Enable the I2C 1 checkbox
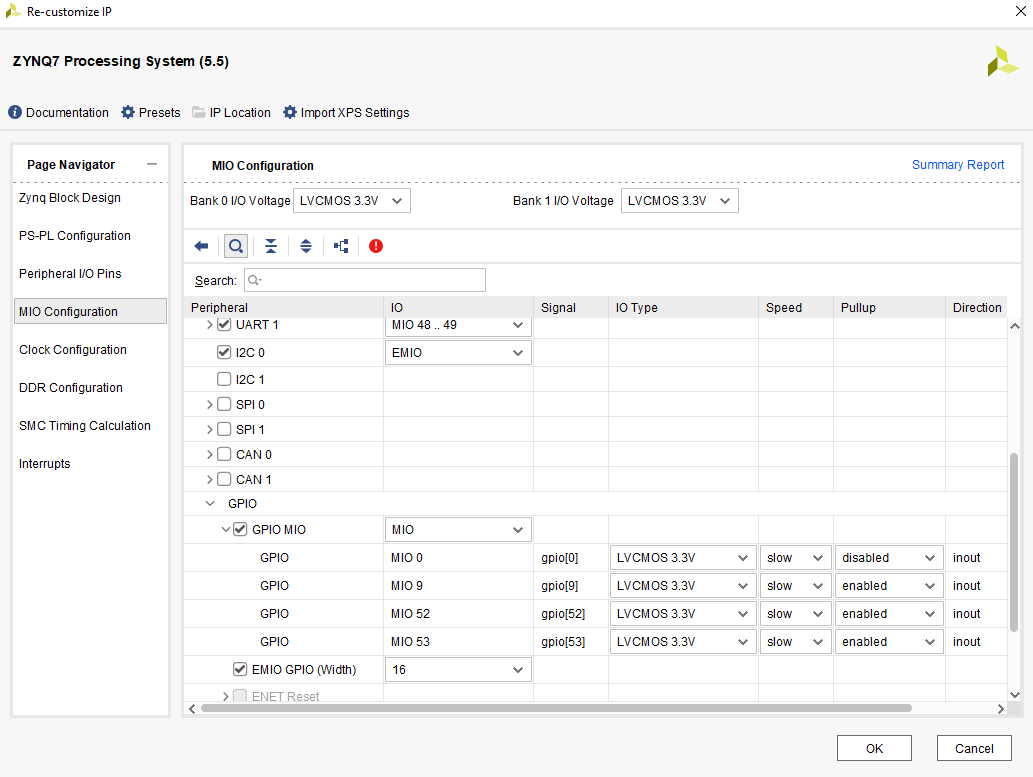The width and height of the screenshot is (1033, 777). pos(224,379)
